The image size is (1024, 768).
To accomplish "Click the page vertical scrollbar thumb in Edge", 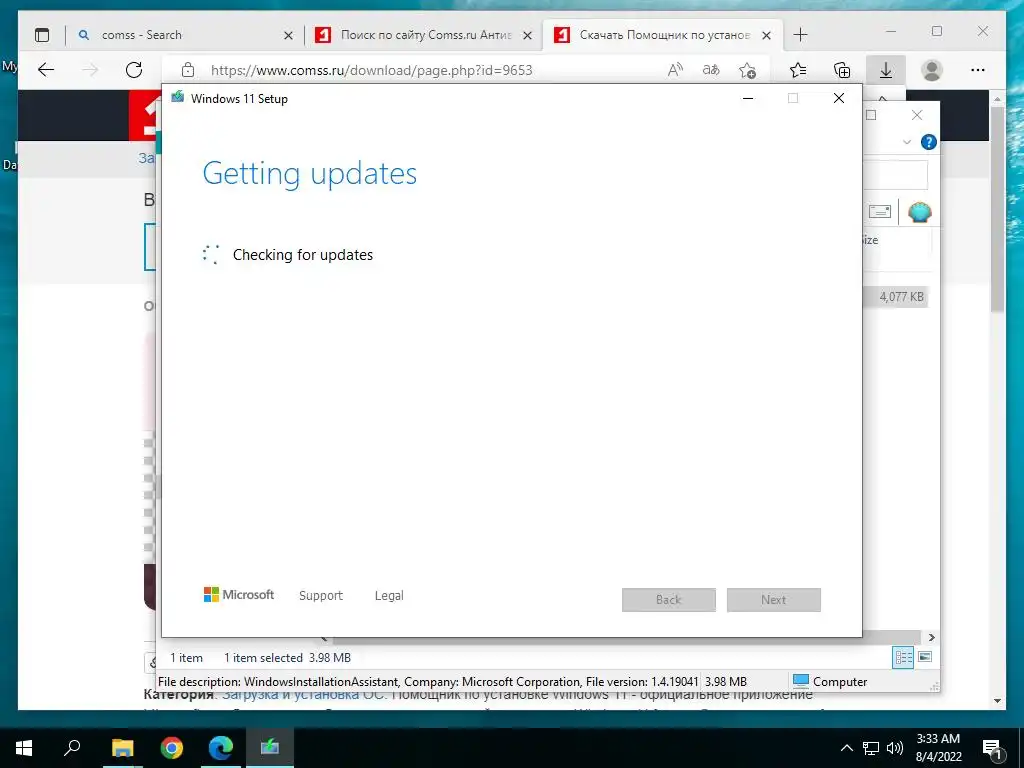I will tap(997, 209).
